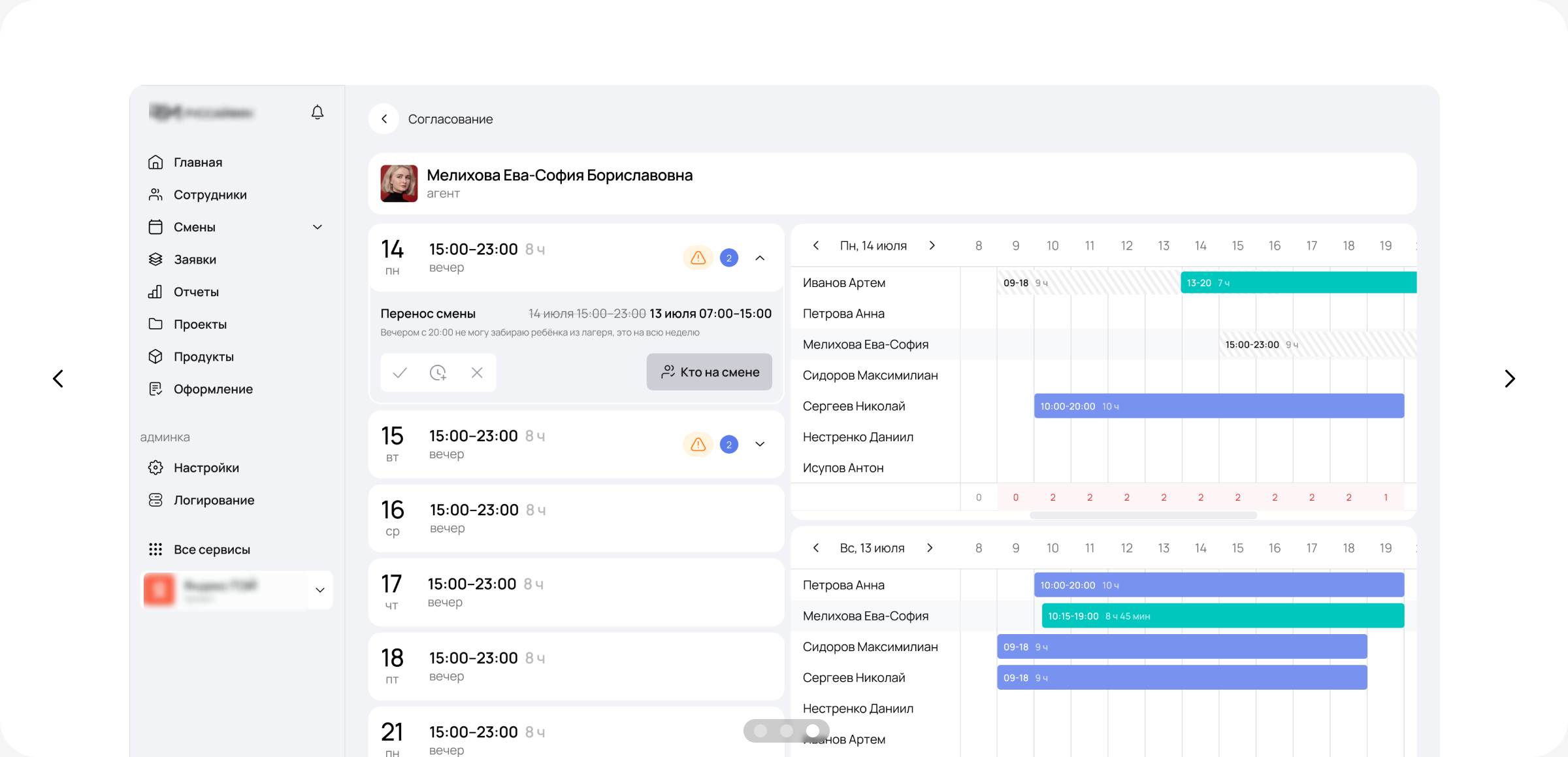Click the Настройки gear icon
Image resolution: width=1568 pixels, height=757 pixels.
155,467
